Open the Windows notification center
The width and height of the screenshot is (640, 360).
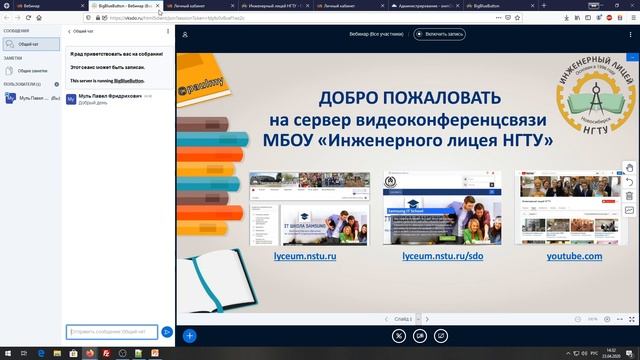coord(630,353)
